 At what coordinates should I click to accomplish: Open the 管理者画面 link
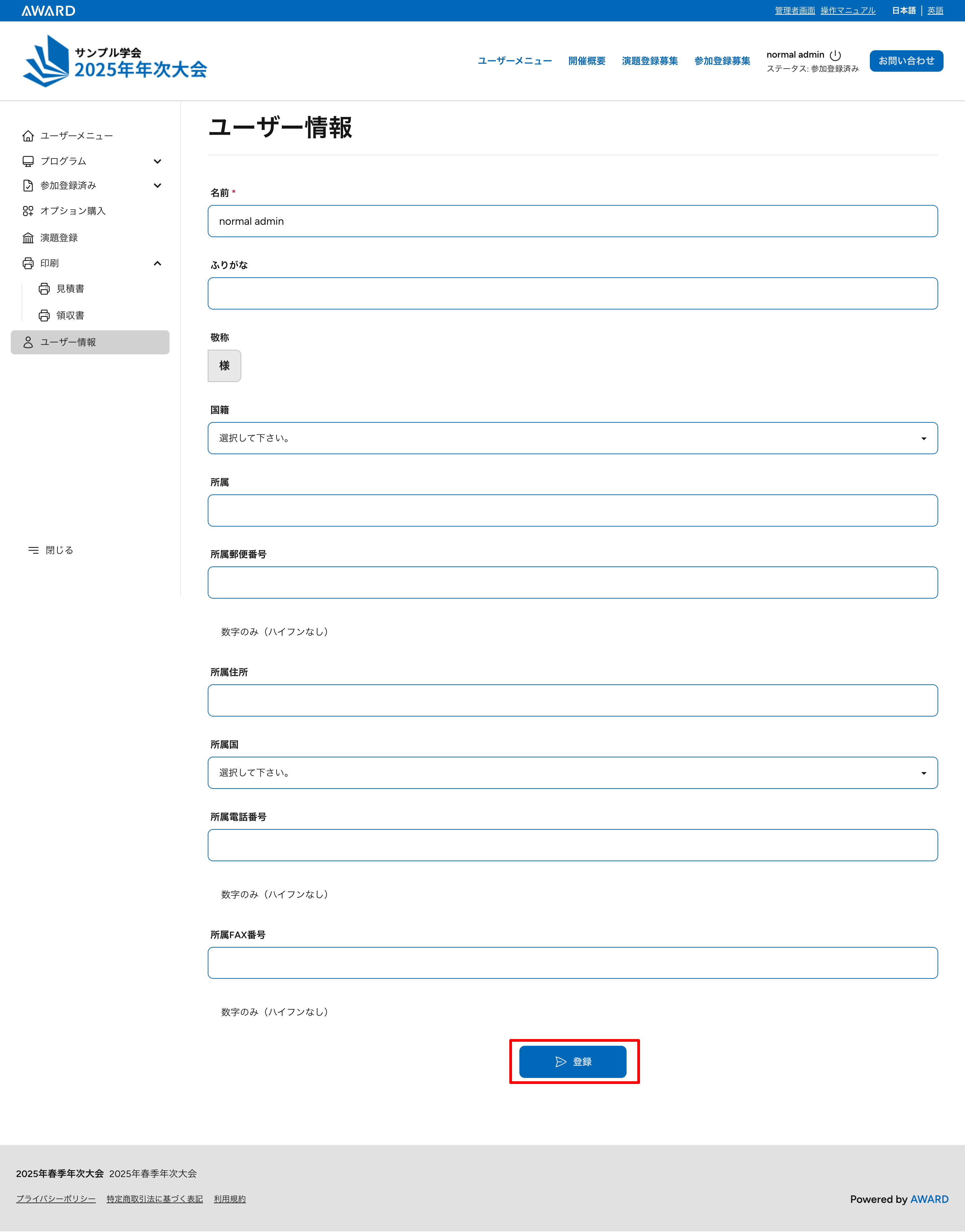[794, 11]
